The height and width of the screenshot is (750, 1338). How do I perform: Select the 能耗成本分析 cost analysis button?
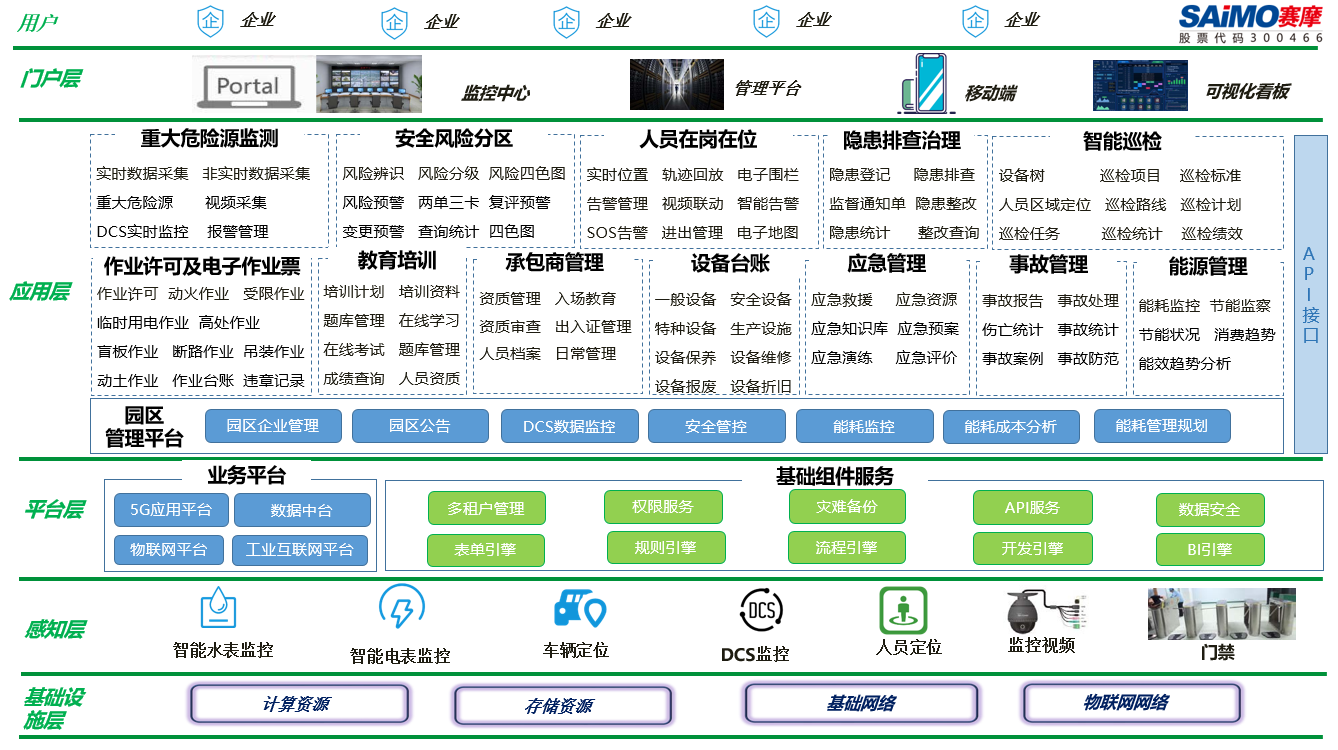pyautogui.click(x=1010, y=425)
